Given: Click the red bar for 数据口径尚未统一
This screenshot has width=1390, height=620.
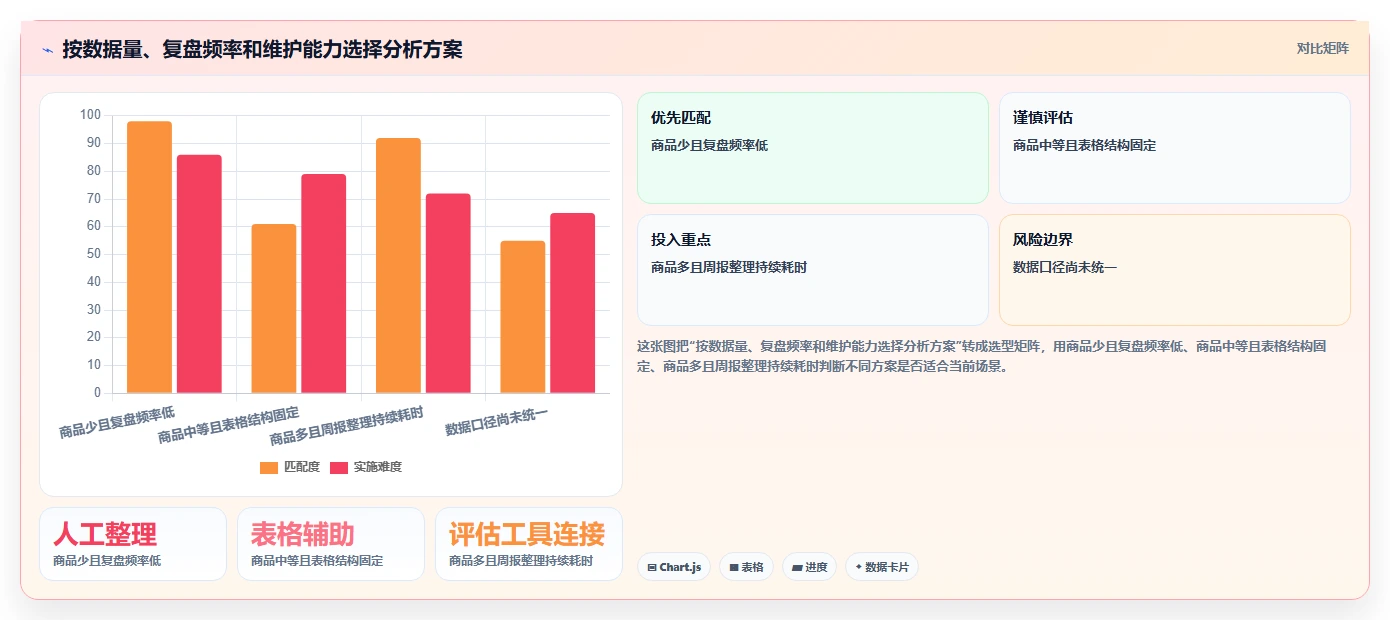Looking at the screenshot, I should pyautogui.click(x=572, y=303).
